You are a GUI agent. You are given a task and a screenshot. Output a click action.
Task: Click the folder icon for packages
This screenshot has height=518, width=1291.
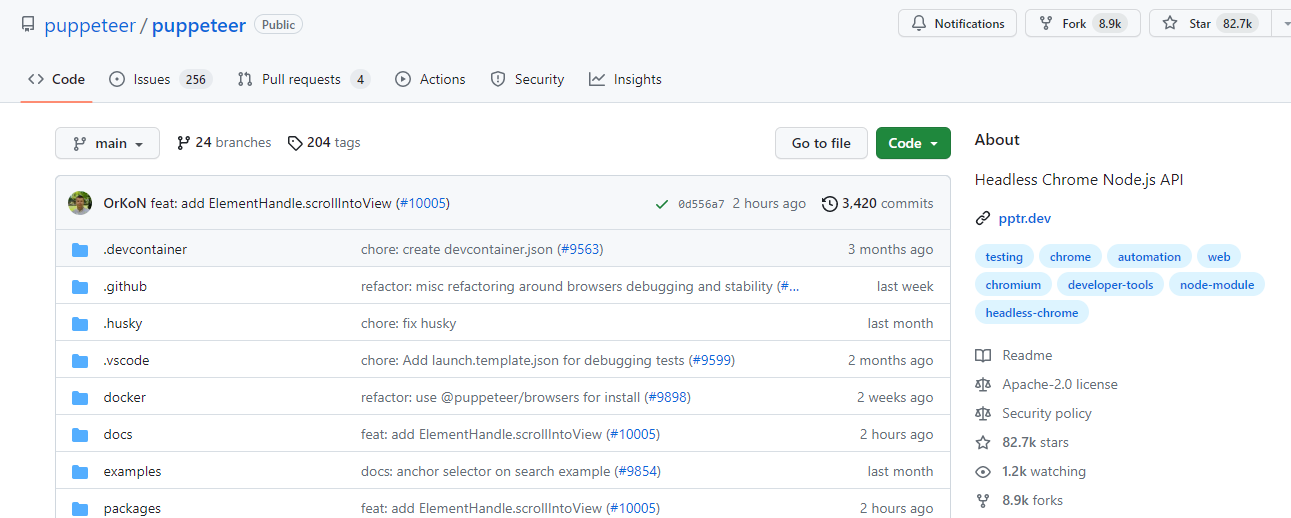pyautogui.click(x=80, y=509)
